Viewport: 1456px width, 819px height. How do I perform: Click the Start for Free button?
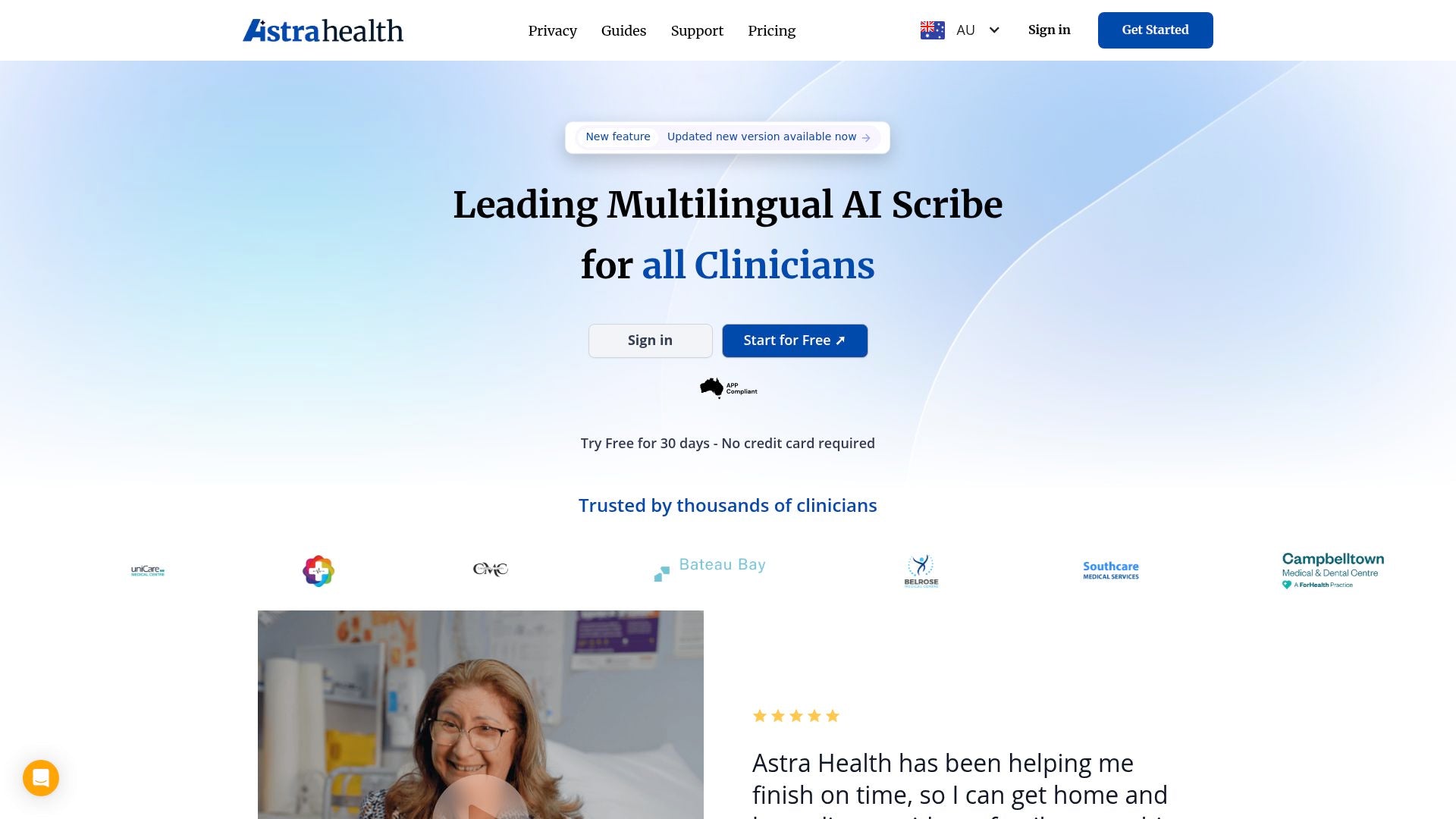click(795, 340)
